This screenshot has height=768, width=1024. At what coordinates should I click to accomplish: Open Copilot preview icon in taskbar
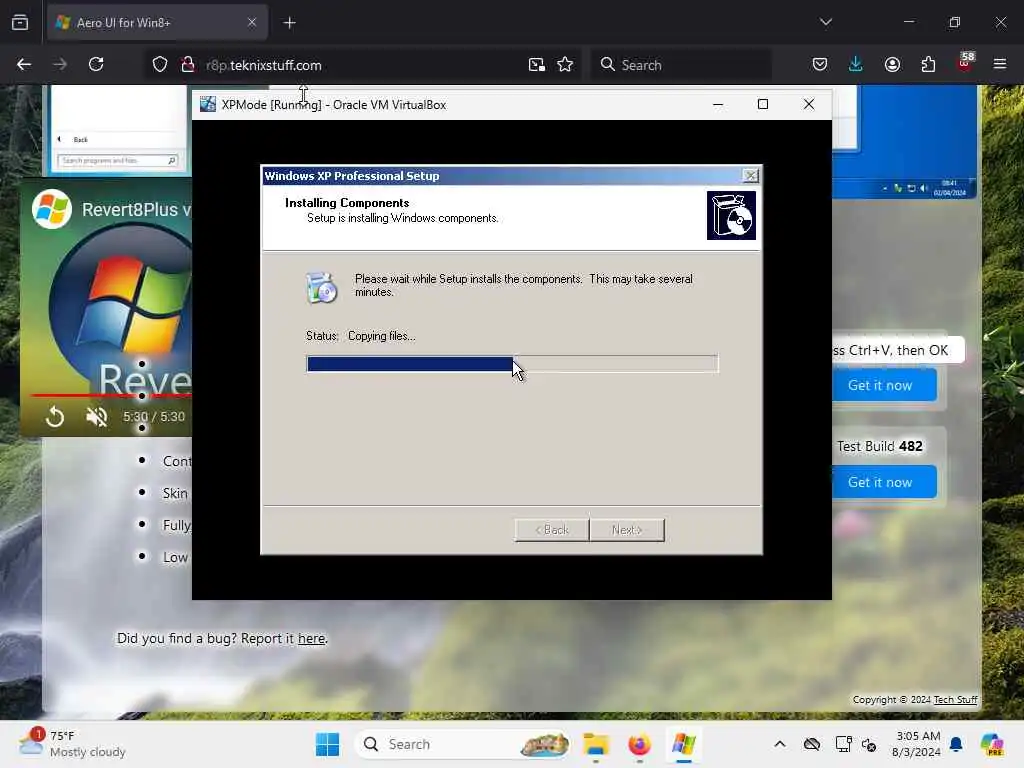pos(991,744)
